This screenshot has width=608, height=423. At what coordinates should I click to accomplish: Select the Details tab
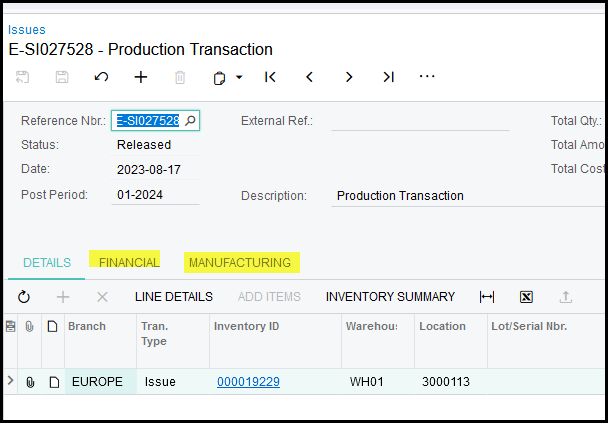[47, 263]
